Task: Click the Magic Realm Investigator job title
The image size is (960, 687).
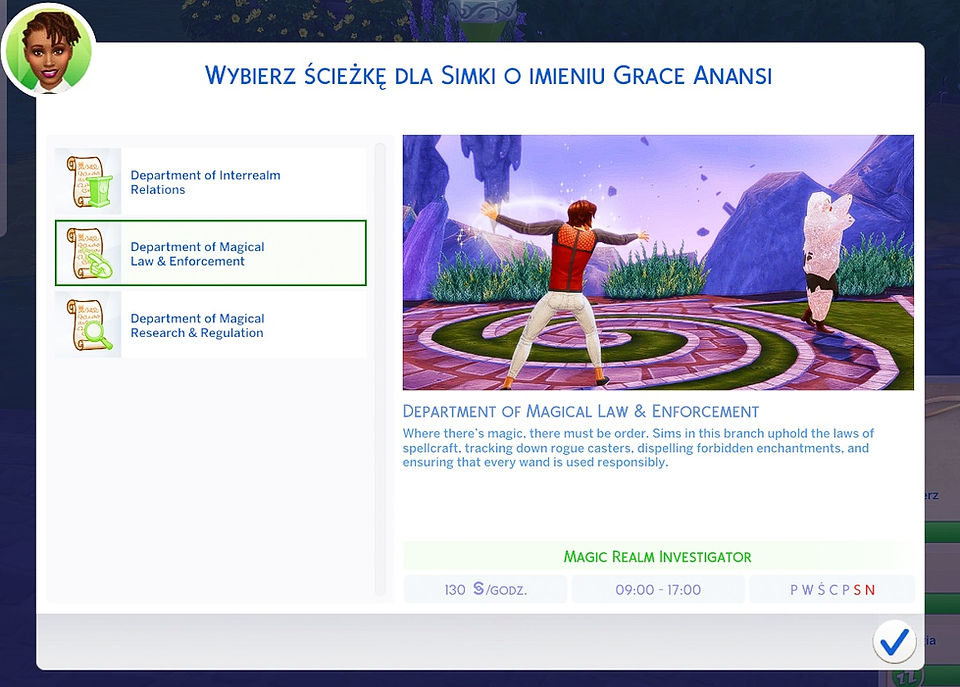Action: (658, 557)
